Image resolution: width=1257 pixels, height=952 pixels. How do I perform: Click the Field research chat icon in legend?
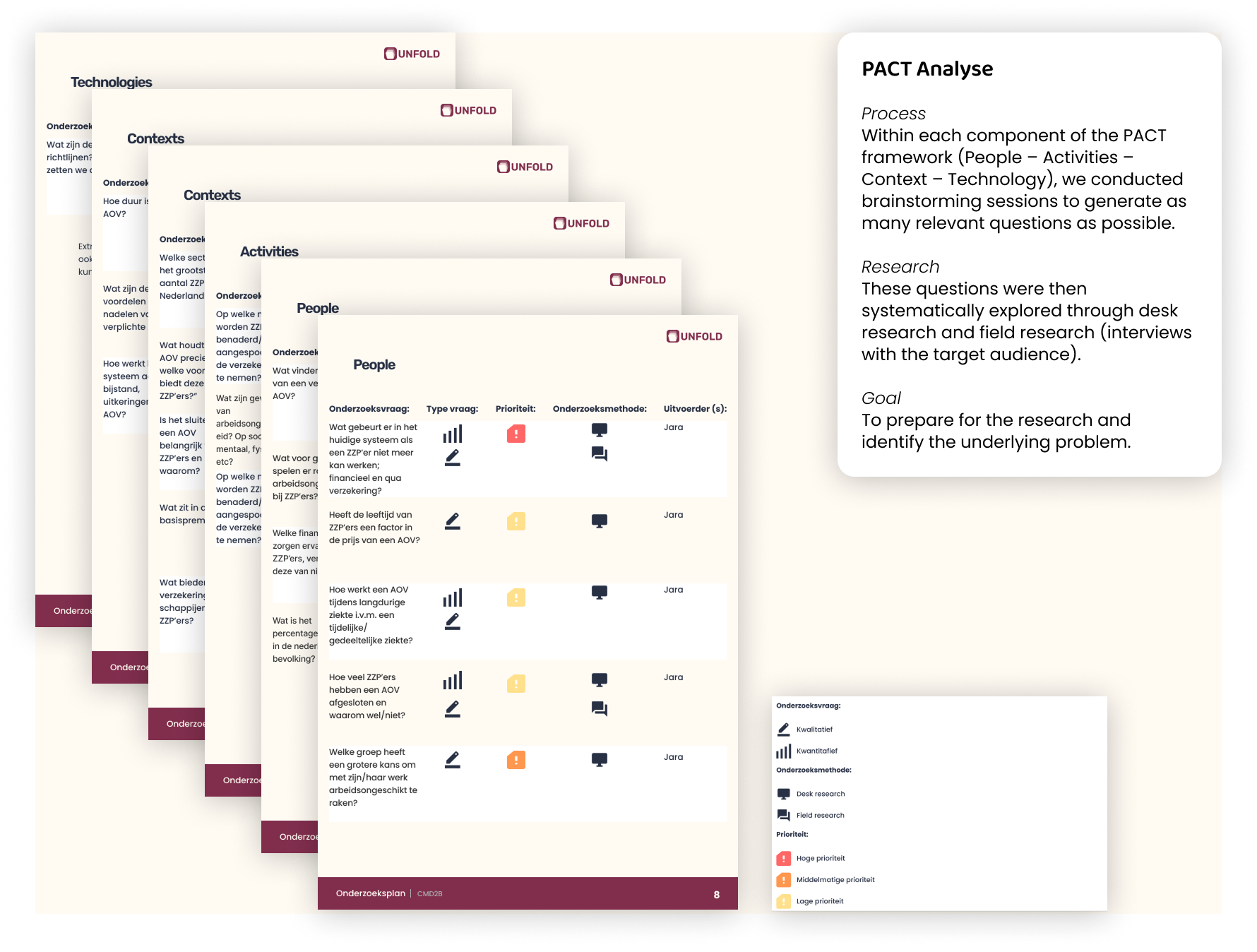(784, 815)
